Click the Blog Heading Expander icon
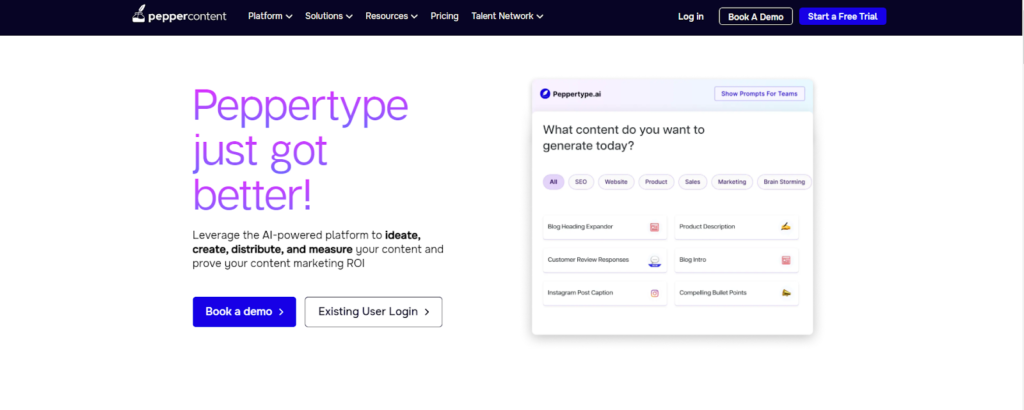Screen dimensions: 1024x410 click(x=654, y=227)
